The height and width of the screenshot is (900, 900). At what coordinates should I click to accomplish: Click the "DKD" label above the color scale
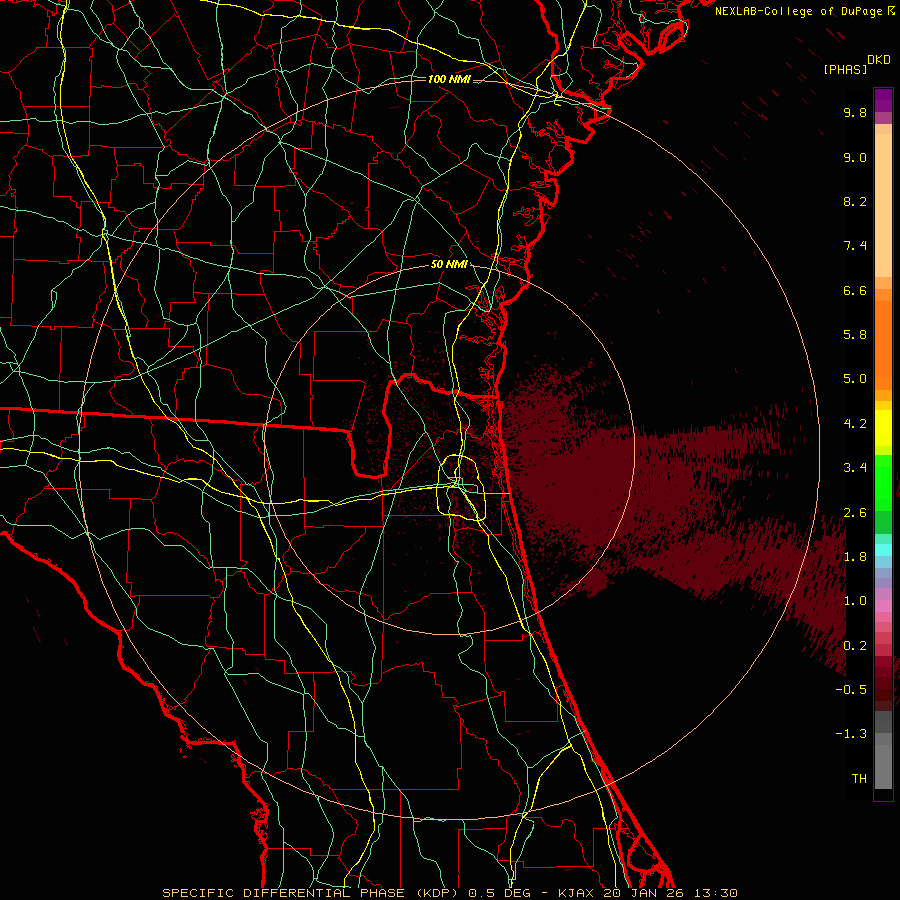click(879, 60)
